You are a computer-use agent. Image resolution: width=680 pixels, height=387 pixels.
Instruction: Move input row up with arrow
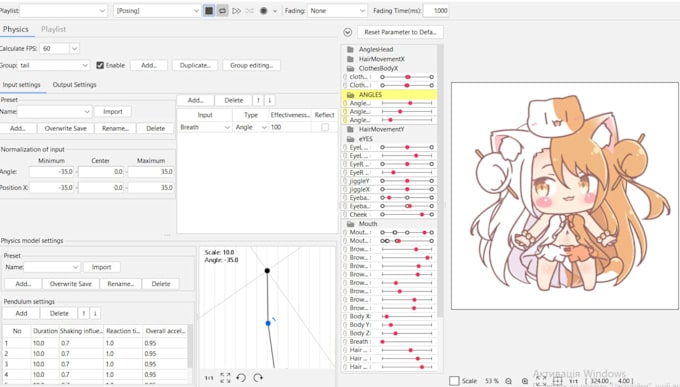pos(258,100)
